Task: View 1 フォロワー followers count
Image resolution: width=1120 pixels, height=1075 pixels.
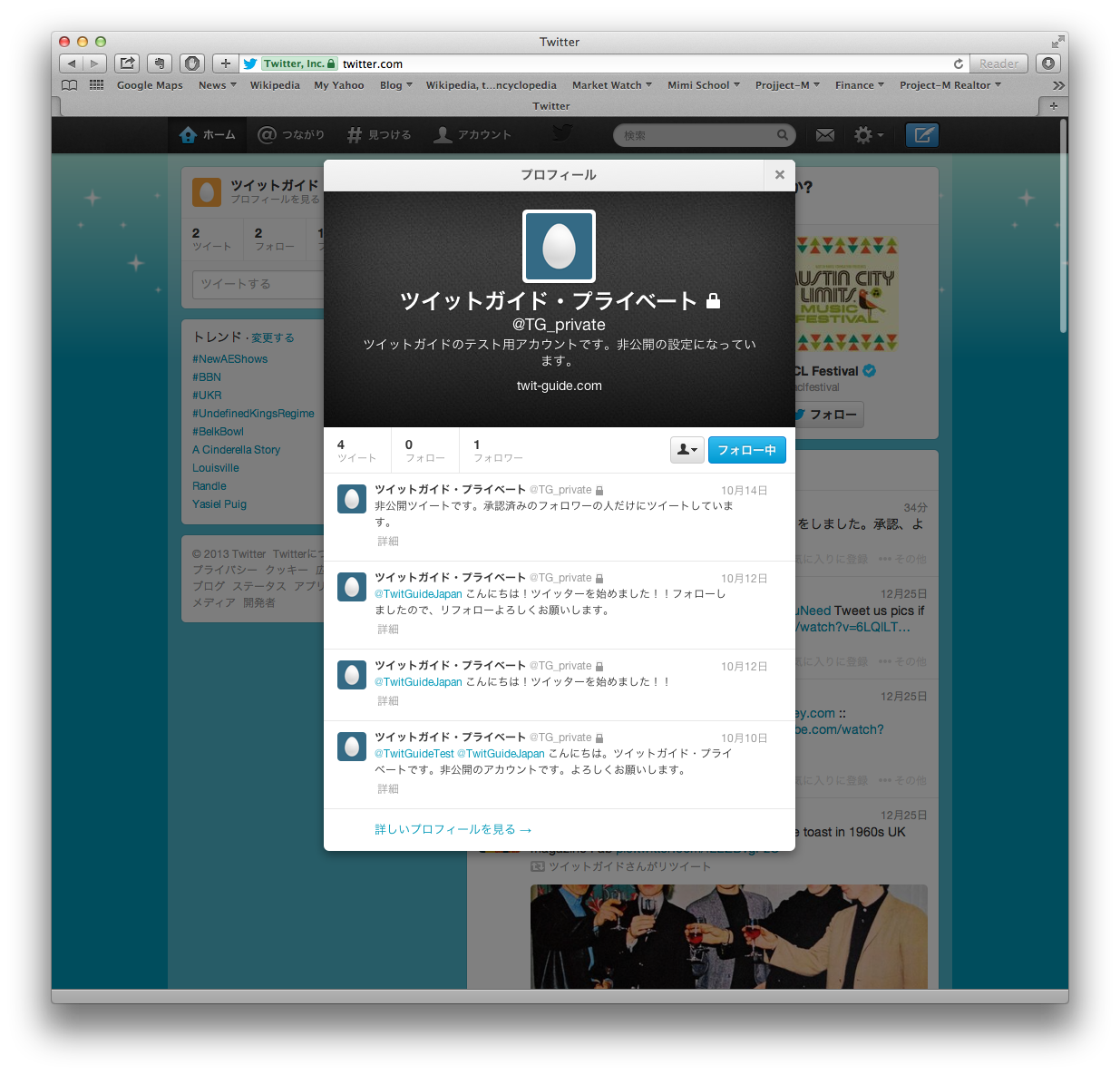Action: tap(498, 450)
